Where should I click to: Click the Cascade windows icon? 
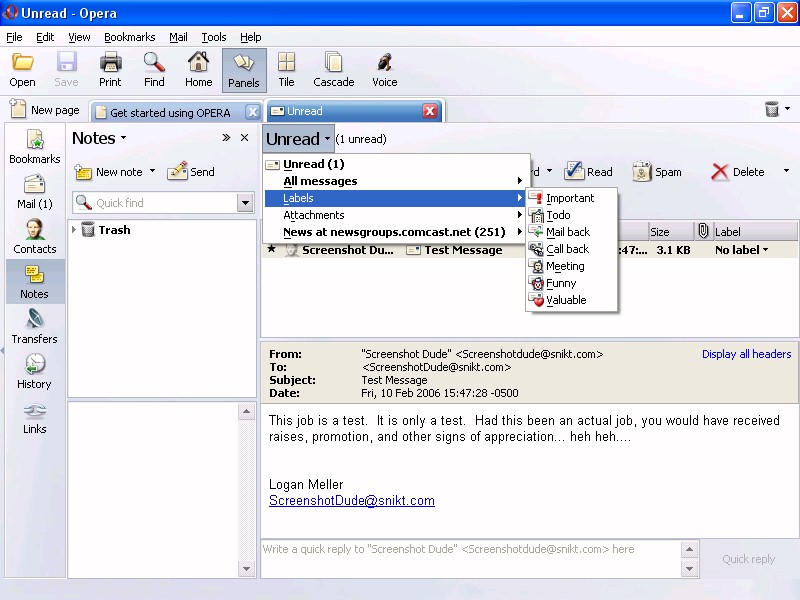point(333,70)
